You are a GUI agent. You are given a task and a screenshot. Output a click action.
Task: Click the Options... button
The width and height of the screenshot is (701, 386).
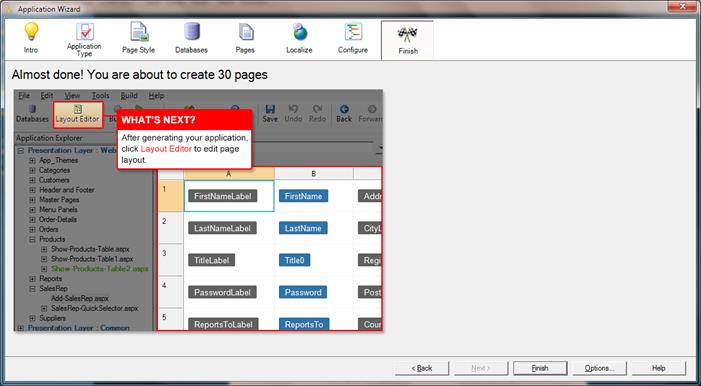pos(599,368)
